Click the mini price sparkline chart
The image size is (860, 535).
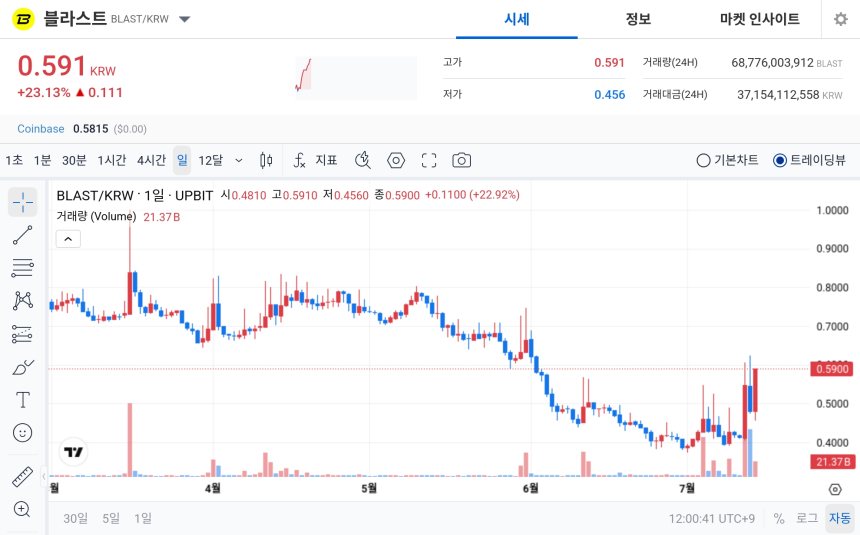point(356,78)
